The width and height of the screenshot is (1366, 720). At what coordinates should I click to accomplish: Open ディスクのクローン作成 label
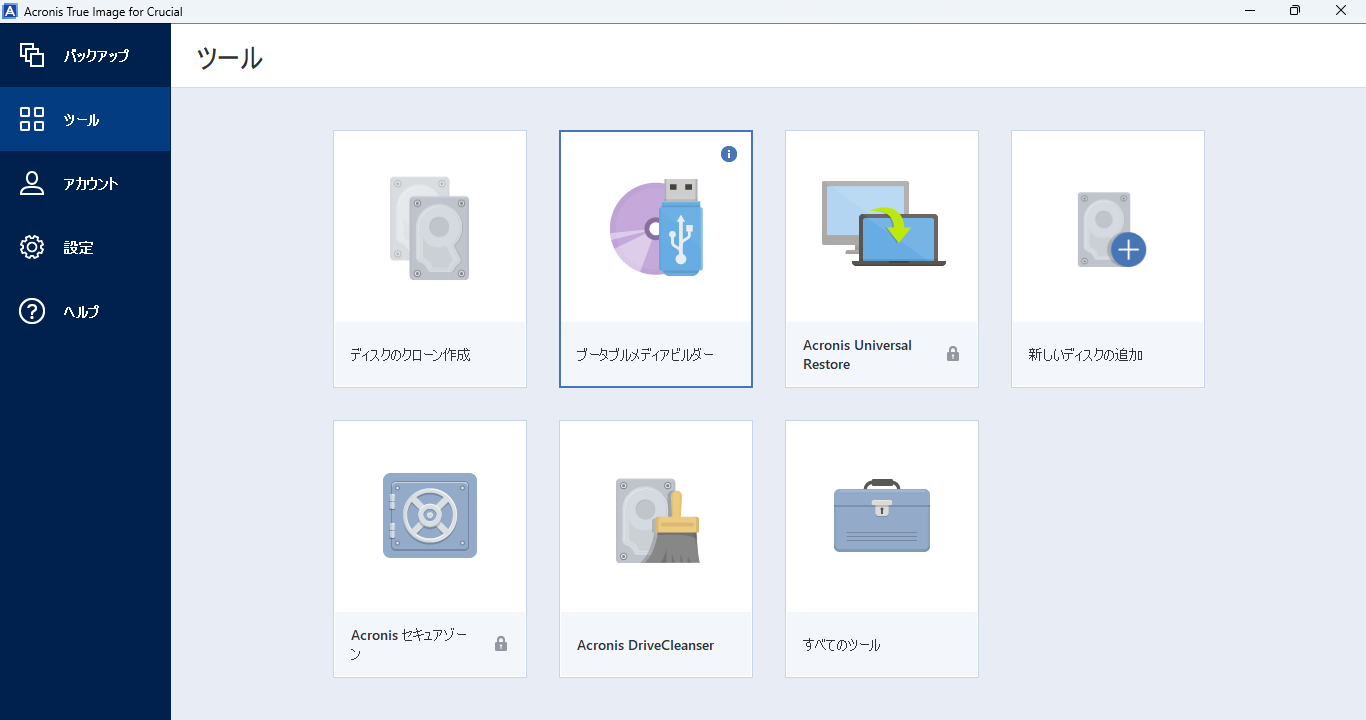tap(410, 355)
